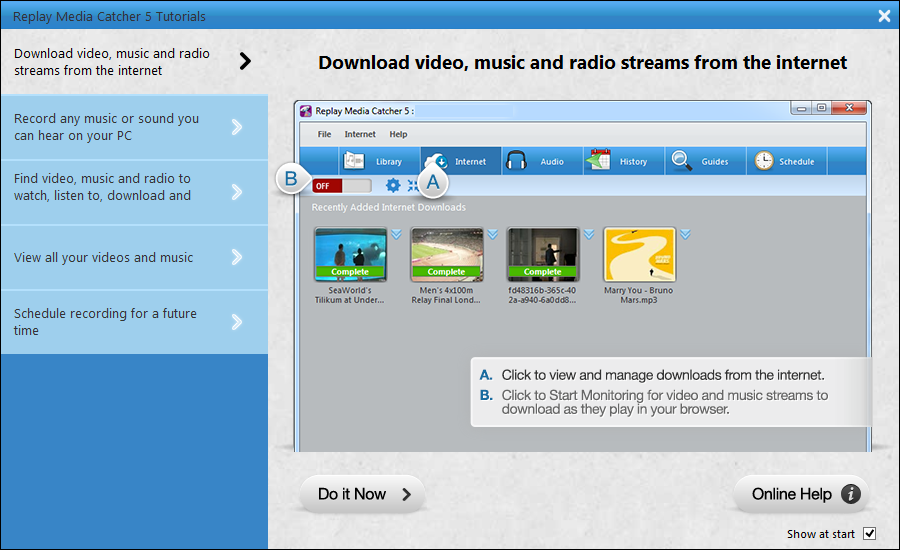Open the Internet menu
This screenshot has width=900, height=550.
(360, 134)
